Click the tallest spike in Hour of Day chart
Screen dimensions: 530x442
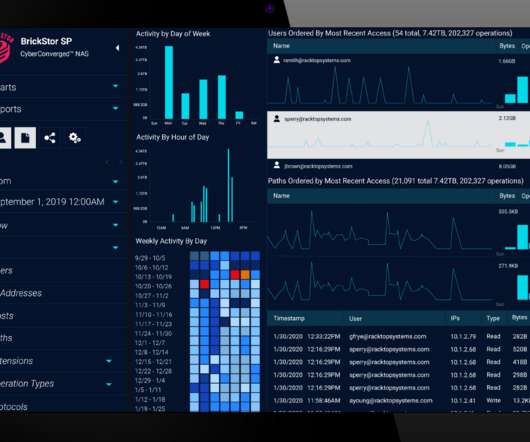tap(228, 185)
